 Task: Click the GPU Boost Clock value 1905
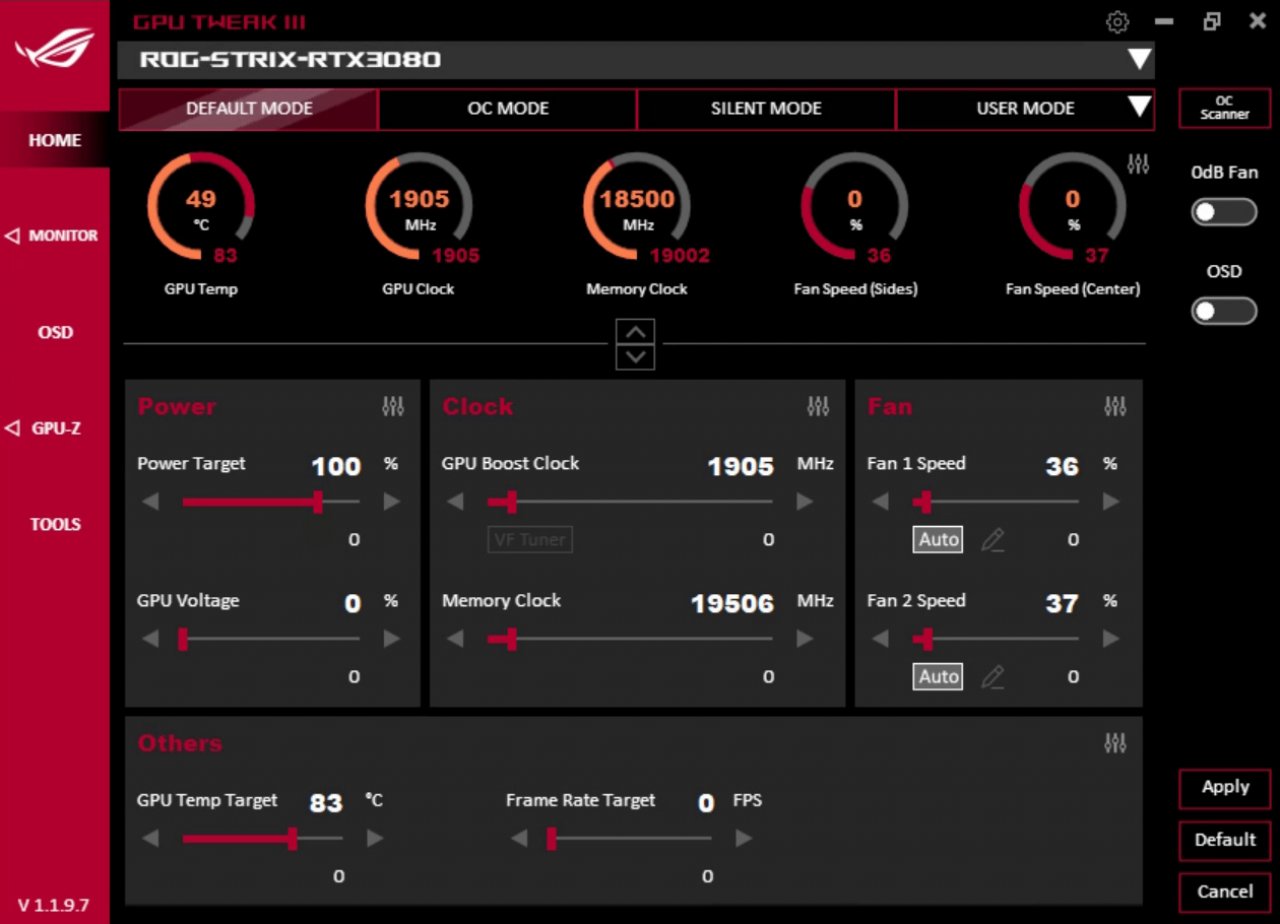[741, 467]
